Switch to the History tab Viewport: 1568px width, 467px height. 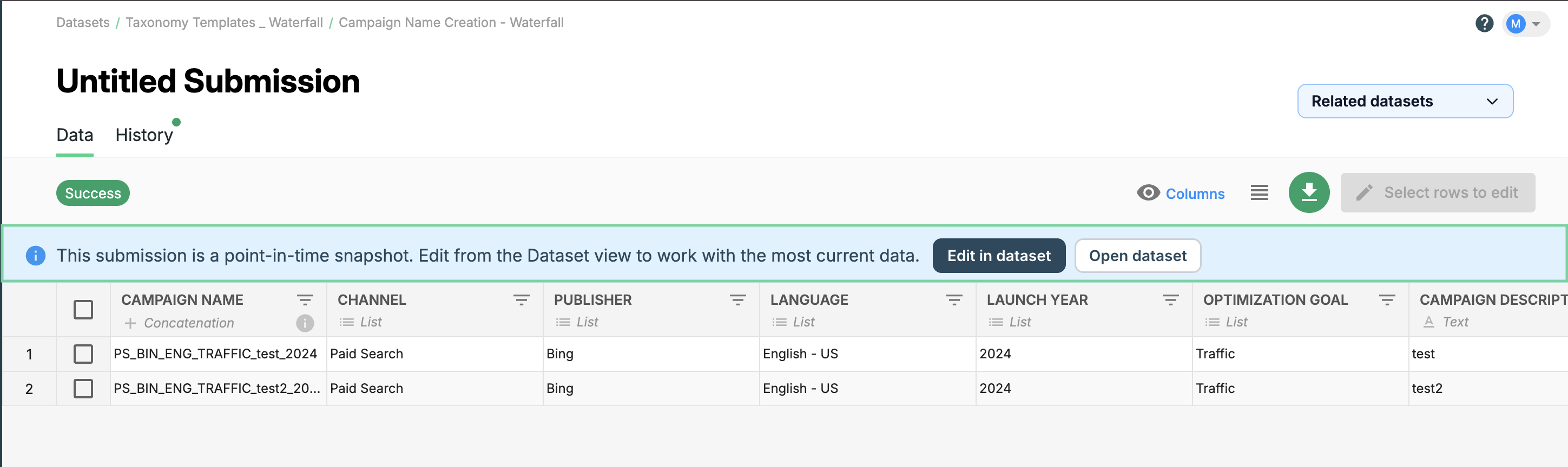(144, 135)
